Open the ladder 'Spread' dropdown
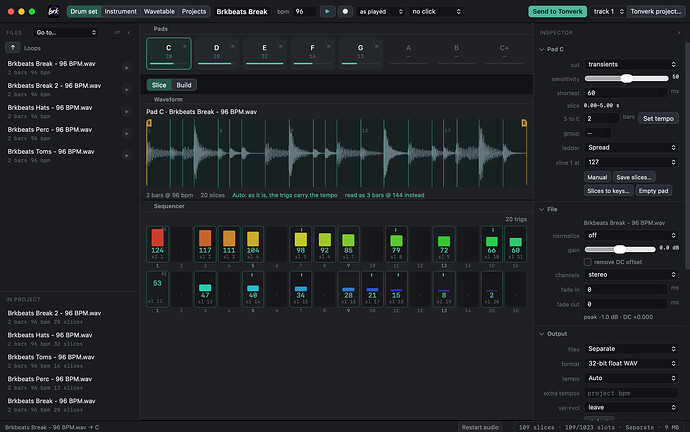The height and width of the screenshot is (432, 690). (631, 147)
